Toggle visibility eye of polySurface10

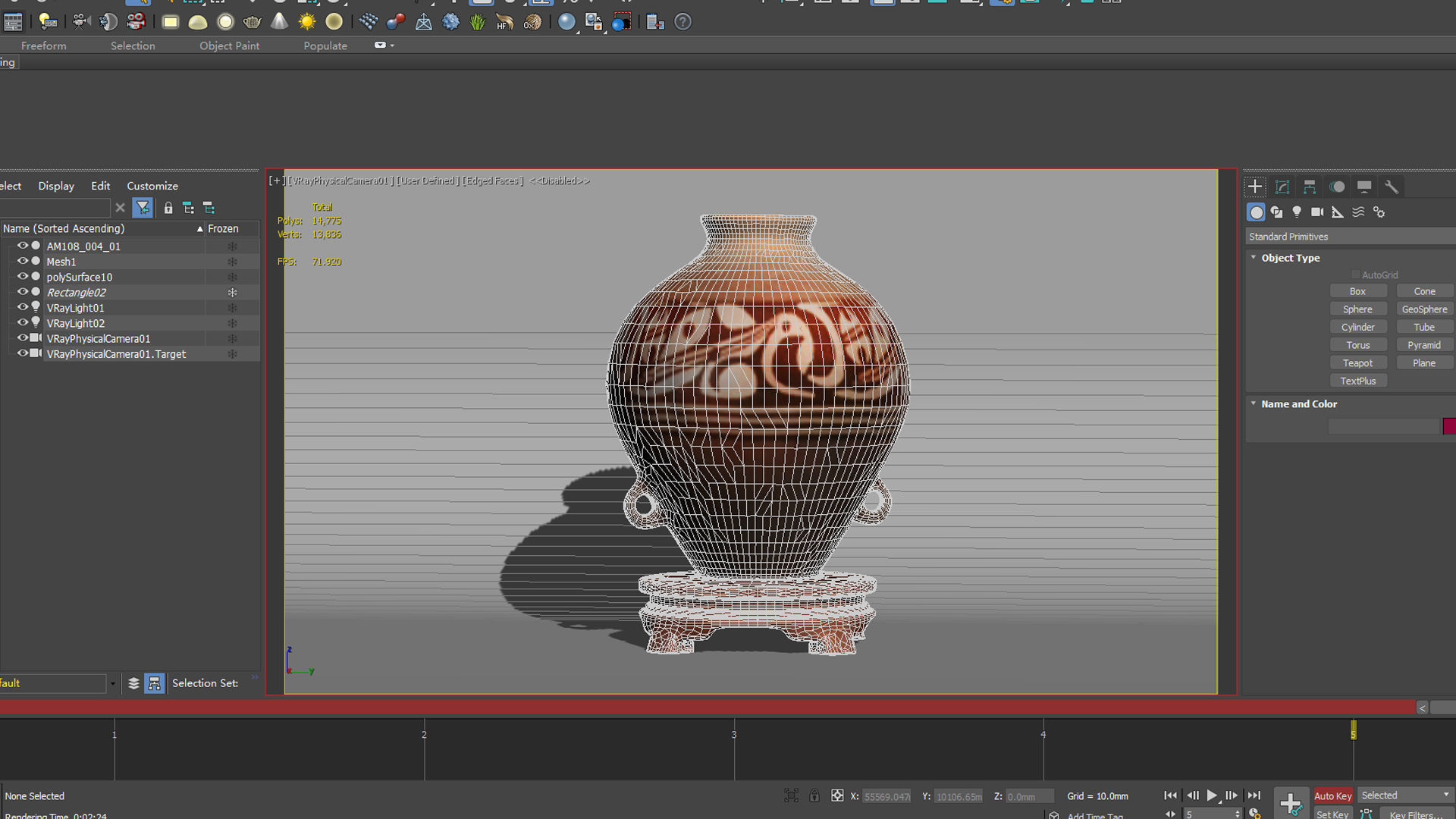pos(23,277)
